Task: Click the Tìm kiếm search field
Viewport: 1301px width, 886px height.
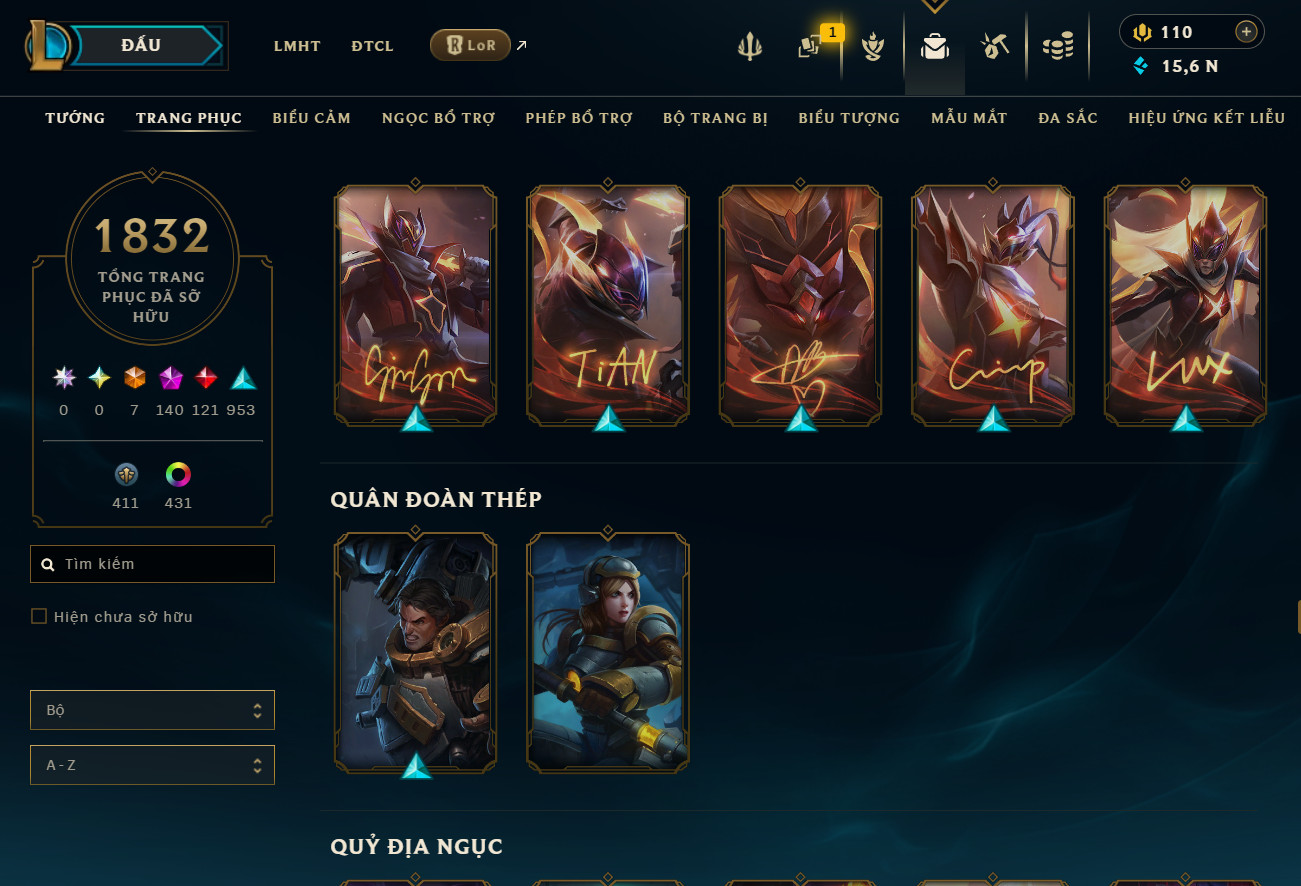Action: tap(152, 564)
